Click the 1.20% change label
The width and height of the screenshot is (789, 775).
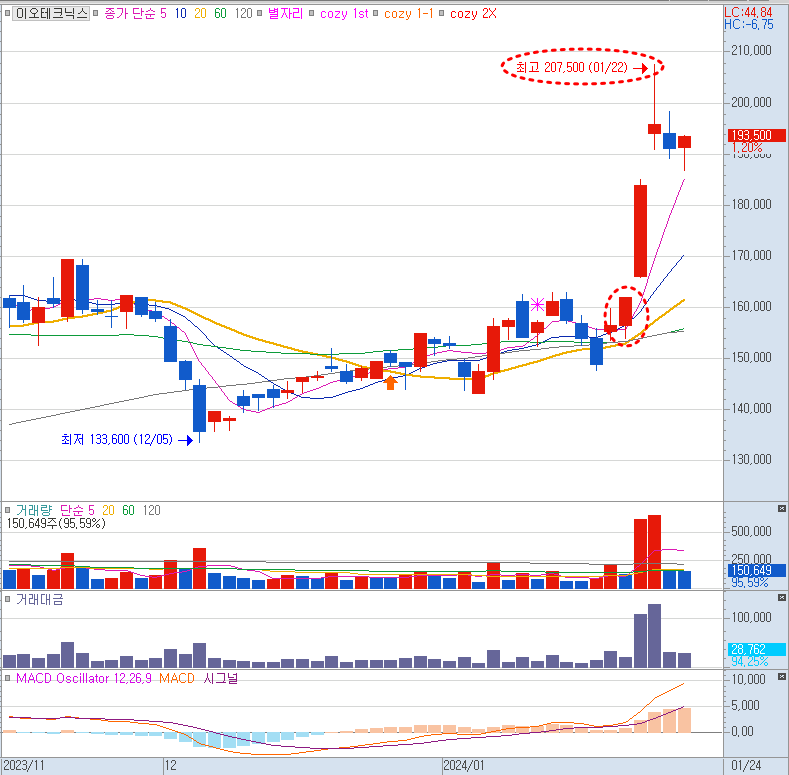(747, 147)
